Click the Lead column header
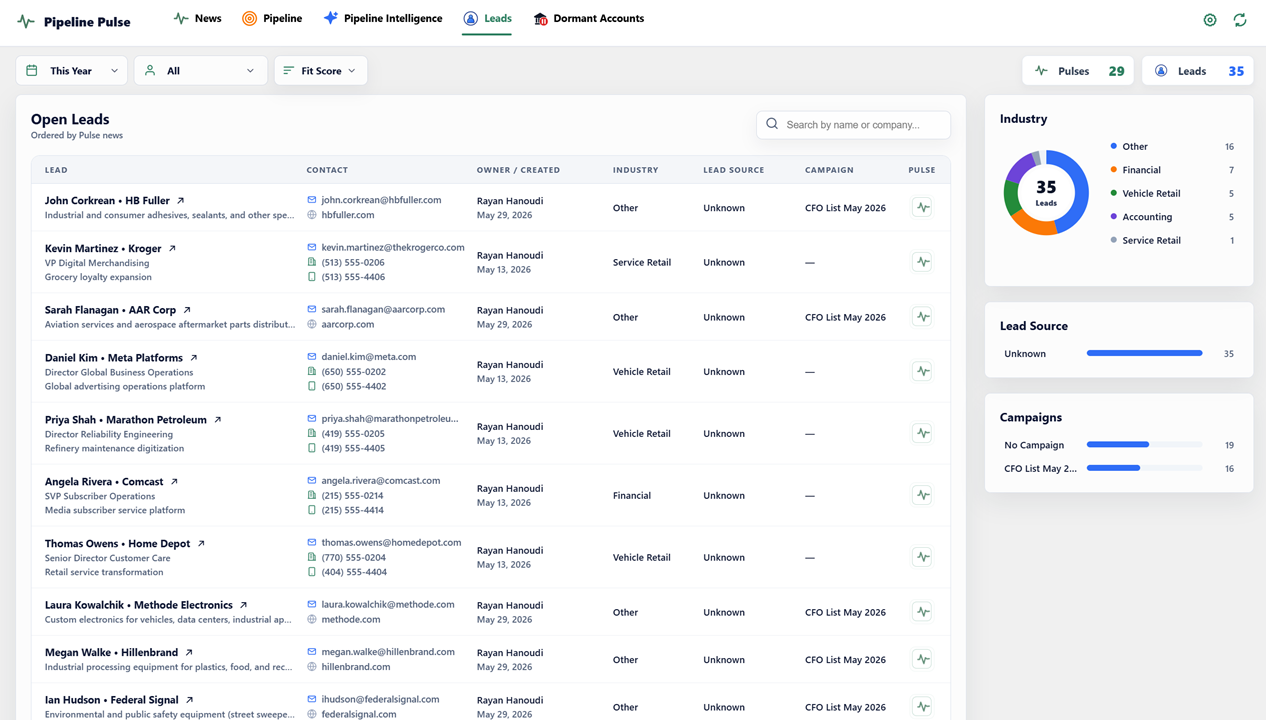 coord(56,170)
